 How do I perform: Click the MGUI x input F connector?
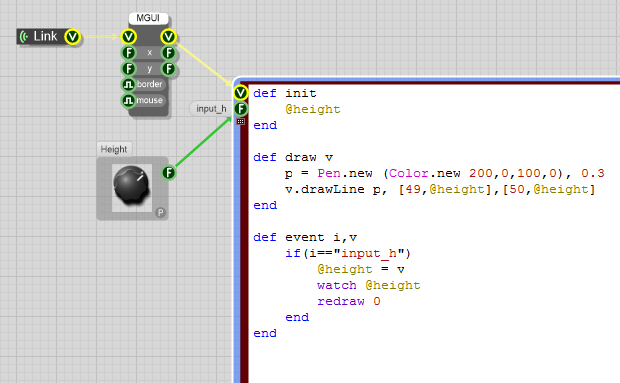click(x=129, y=53)
